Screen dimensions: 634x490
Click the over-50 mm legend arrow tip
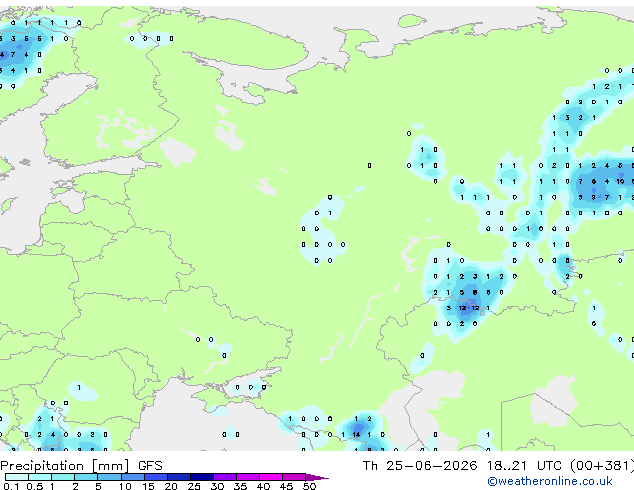pyautogui.click(x=317, y=477)
